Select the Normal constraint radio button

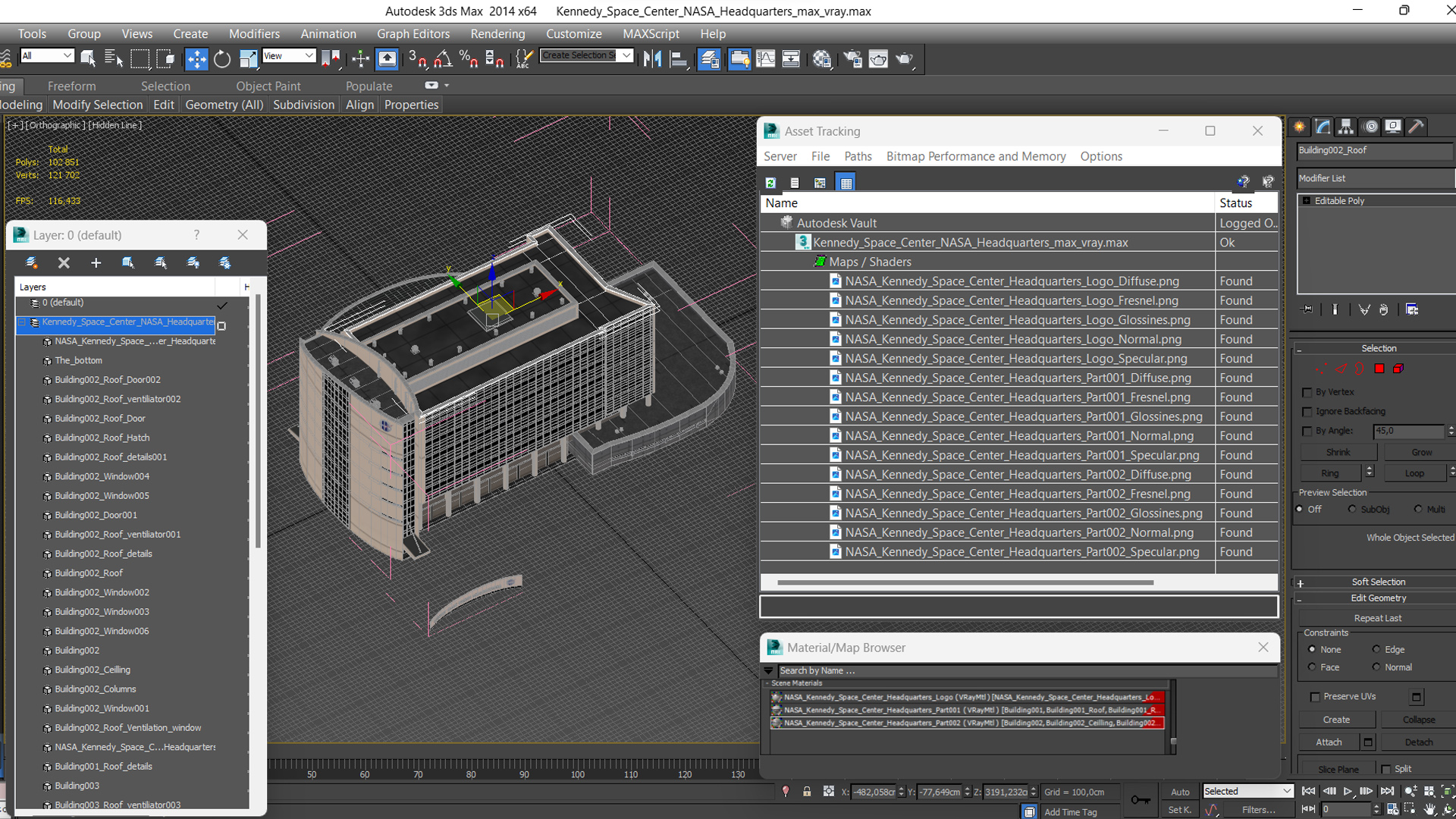coord(1376,667)
